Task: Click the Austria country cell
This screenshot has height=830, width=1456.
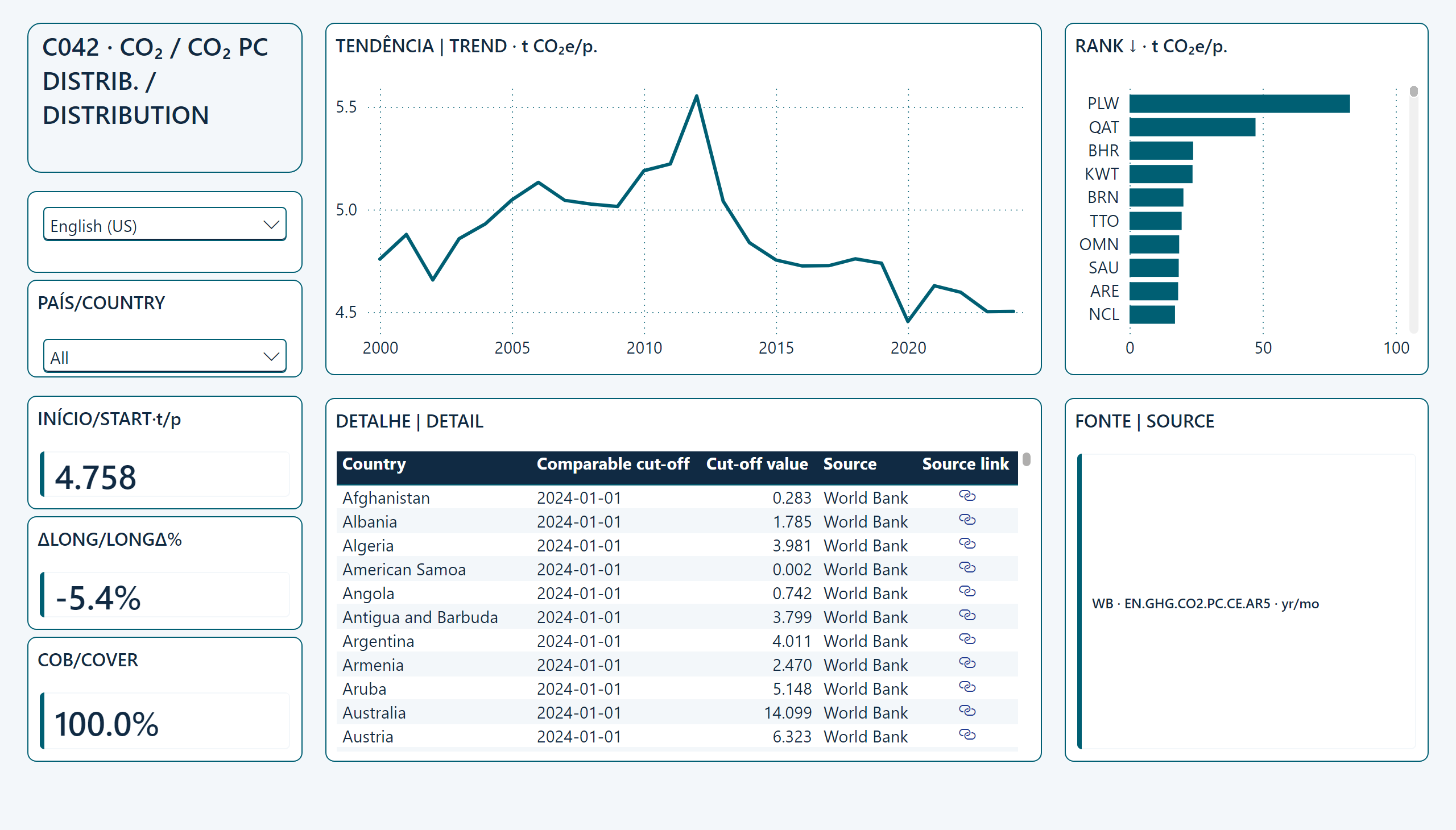Action: coord(368,737)
